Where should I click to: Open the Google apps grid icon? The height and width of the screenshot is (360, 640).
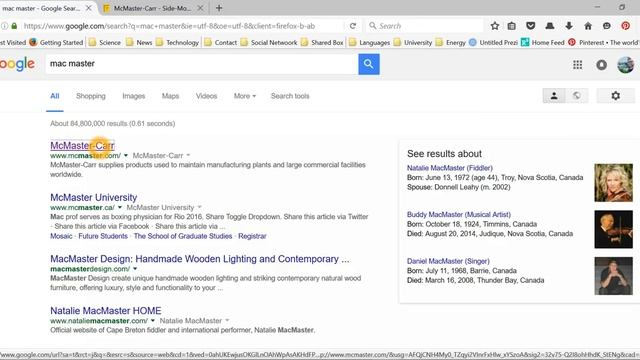pos(577,64)
